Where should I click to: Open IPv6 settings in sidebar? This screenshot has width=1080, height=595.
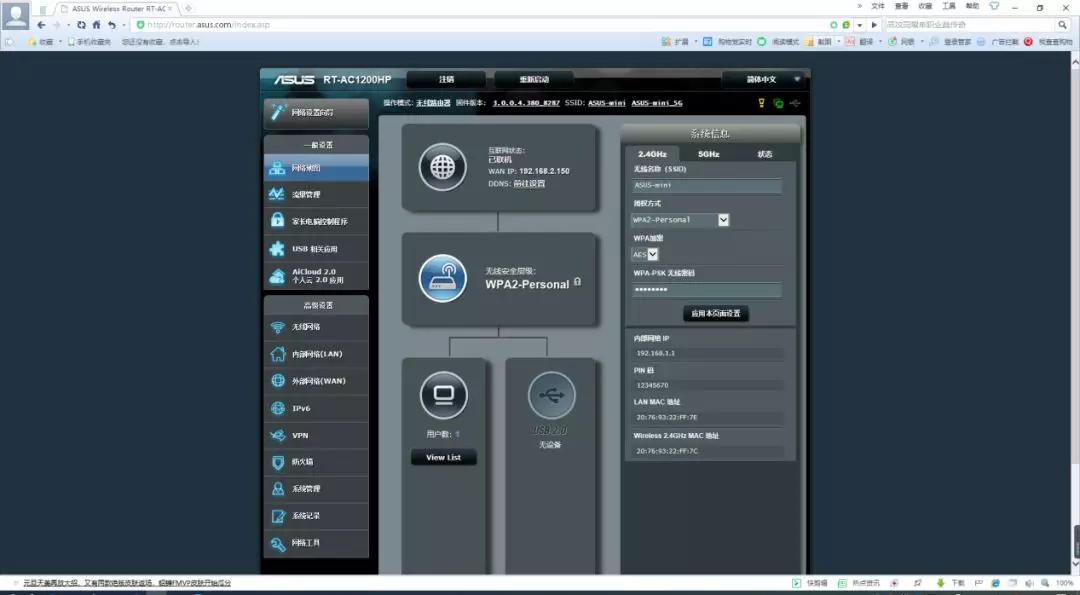[316, 408]
